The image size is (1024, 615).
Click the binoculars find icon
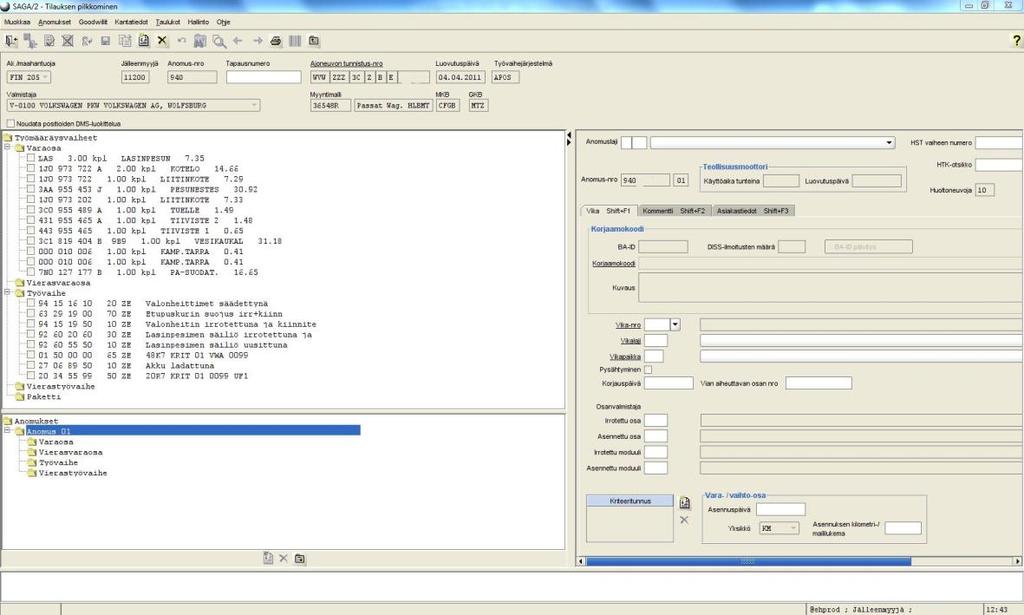tap(200, 41)
